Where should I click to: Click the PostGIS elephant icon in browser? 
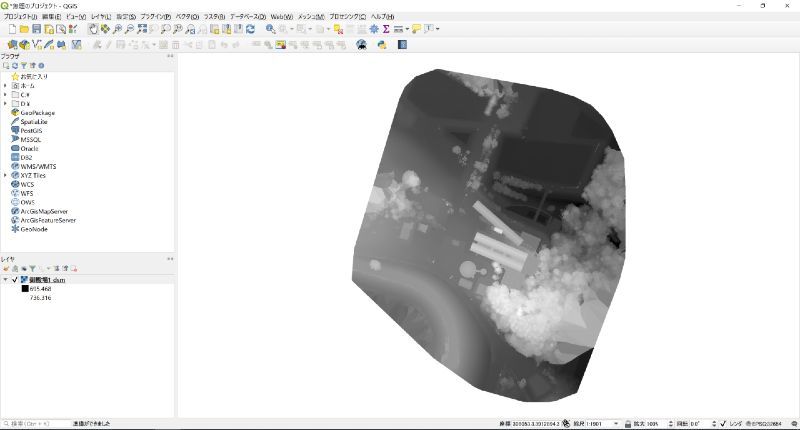click(14, 130)
